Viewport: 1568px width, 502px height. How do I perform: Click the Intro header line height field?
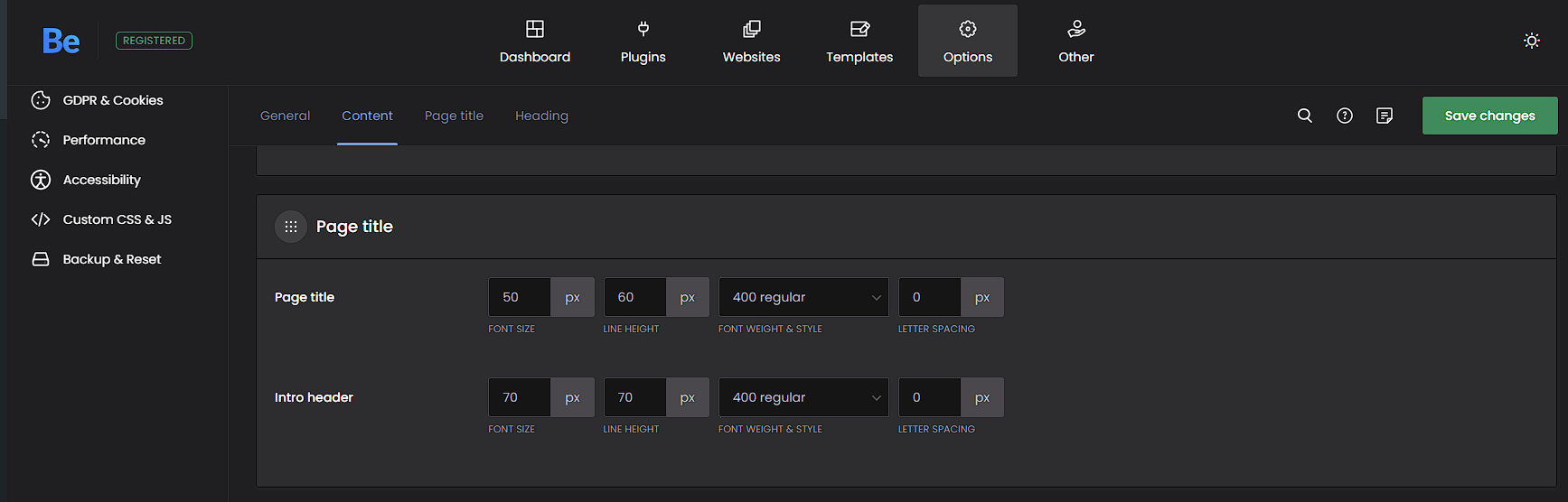[634, 397]
